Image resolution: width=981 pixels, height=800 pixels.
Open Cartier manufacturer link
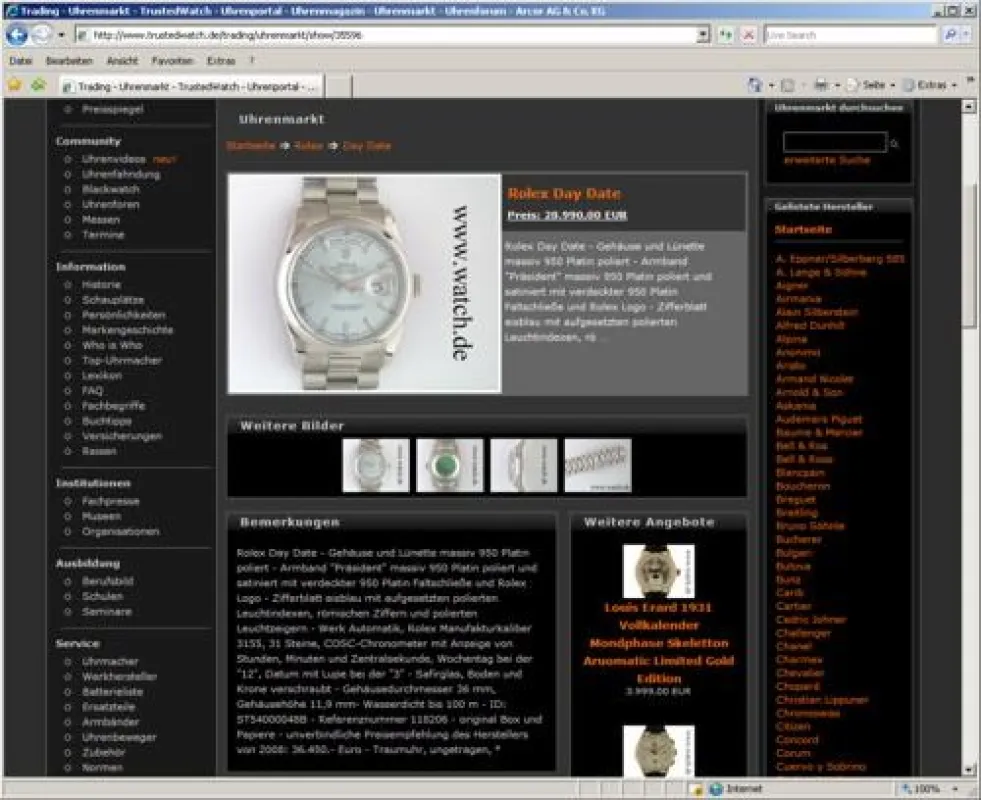tap(793, 605)
